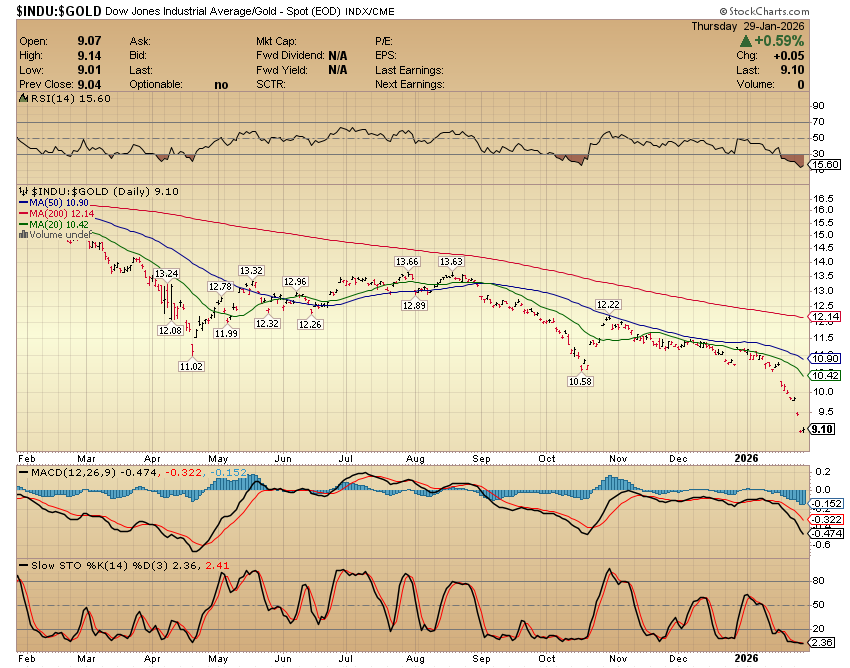Click the 15.60 RSI axis value tag

(x=824, y=164)
